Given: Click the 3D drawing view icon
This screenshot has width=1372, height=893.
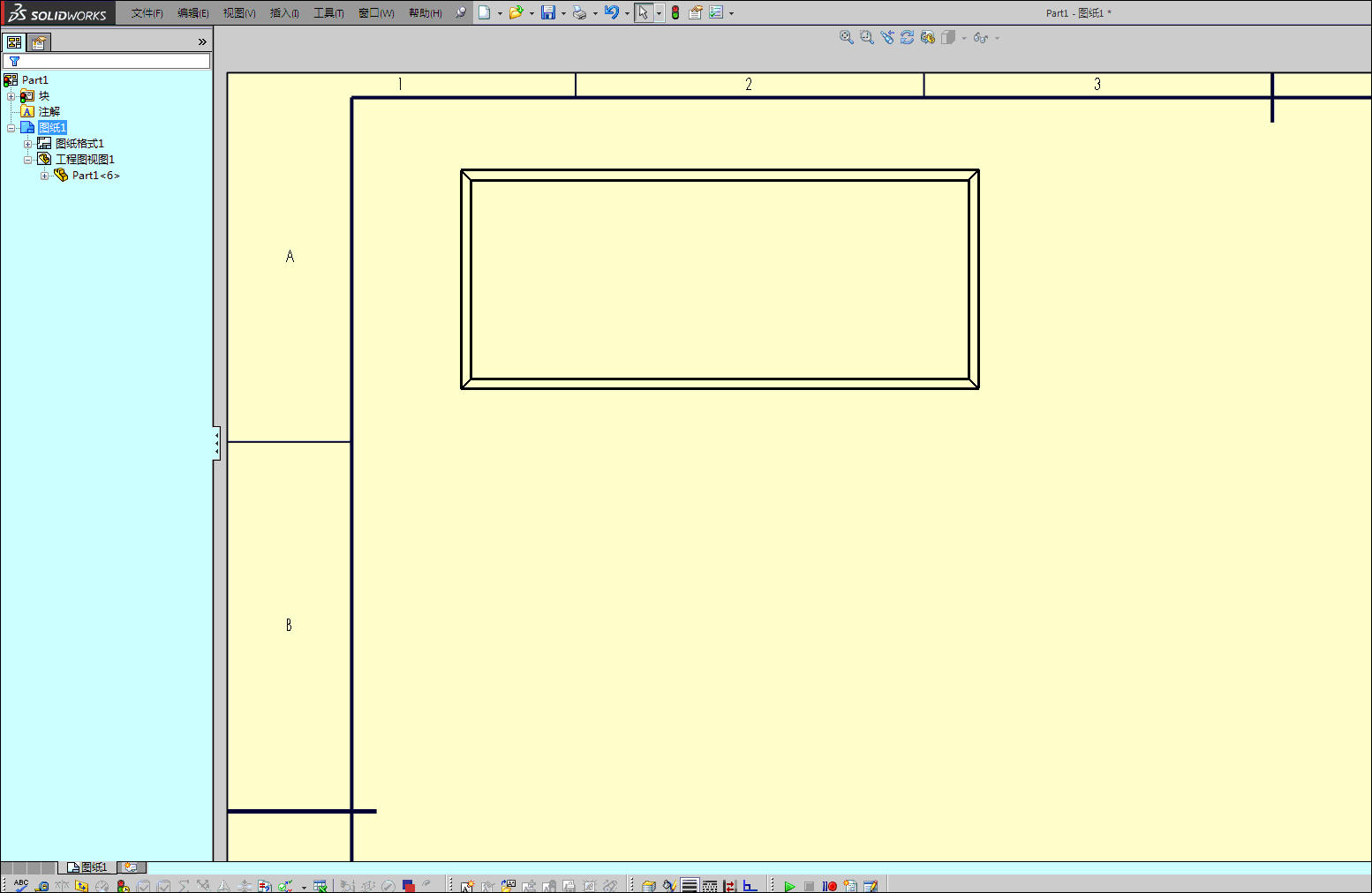Looking at the screenshot, I should [x=928, y=37].
